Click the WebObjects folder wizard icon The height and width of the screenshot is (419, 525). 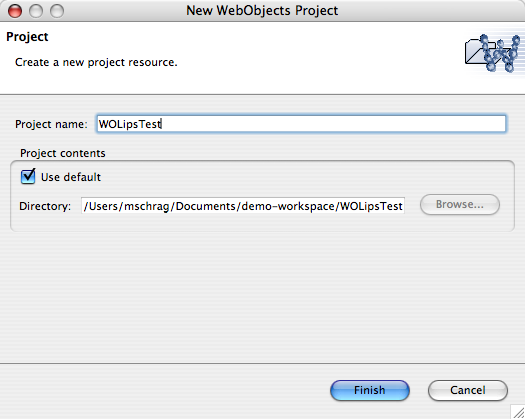click(493, 53)
